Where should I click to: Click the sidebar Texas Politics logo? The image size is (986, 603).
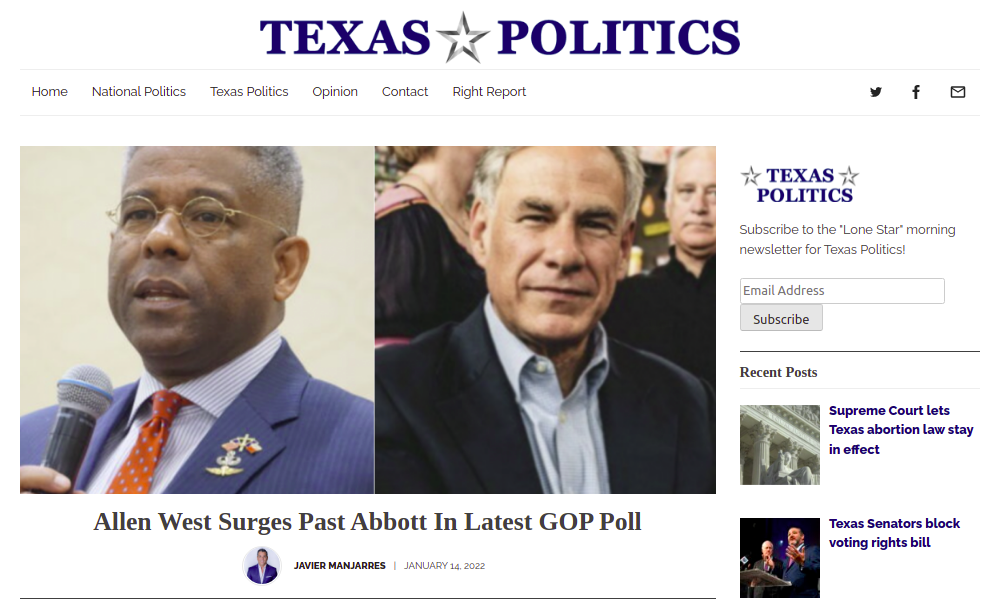point(800,185)
